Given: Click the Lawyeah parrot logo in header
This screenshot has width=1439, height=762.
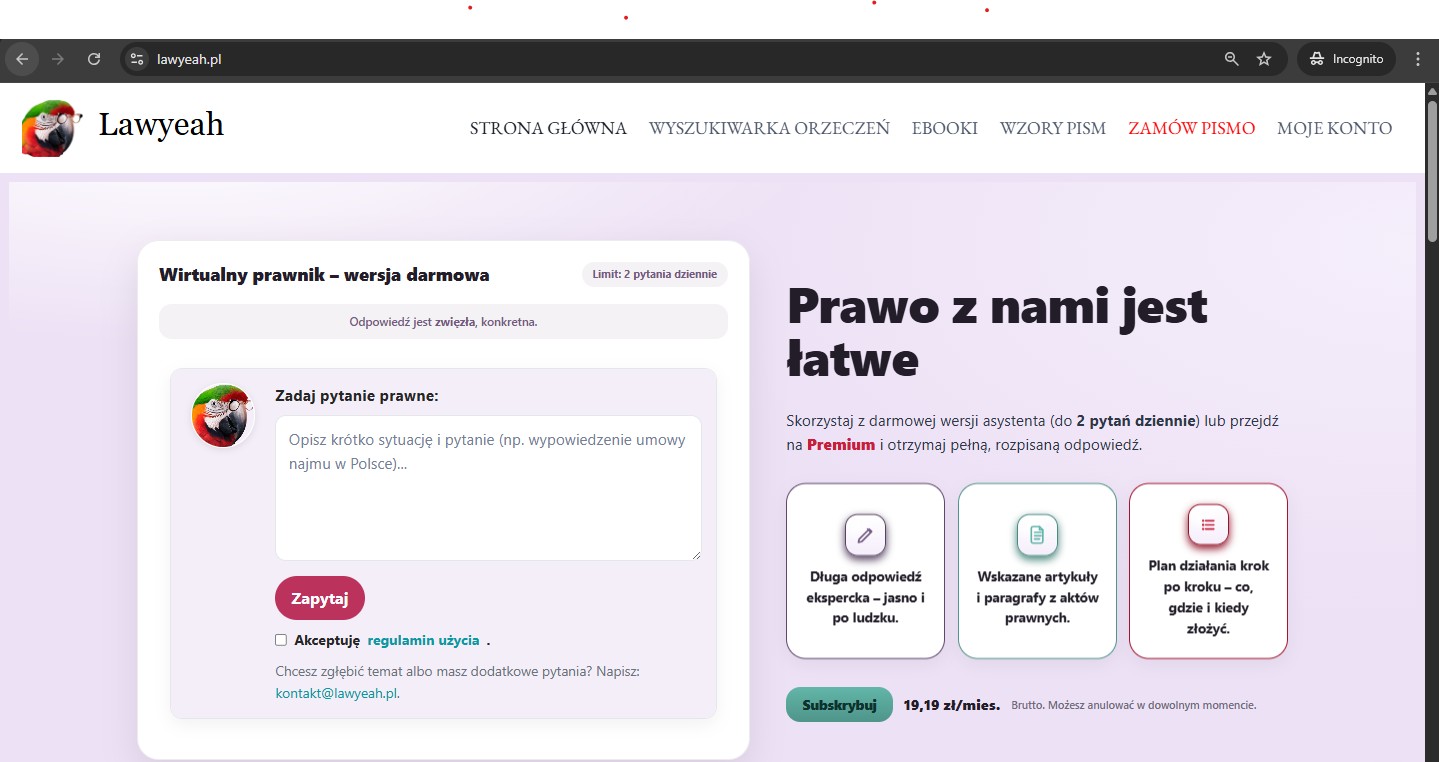Looking at the screenshot, I should pyautogui.click(x=50, y=128).
